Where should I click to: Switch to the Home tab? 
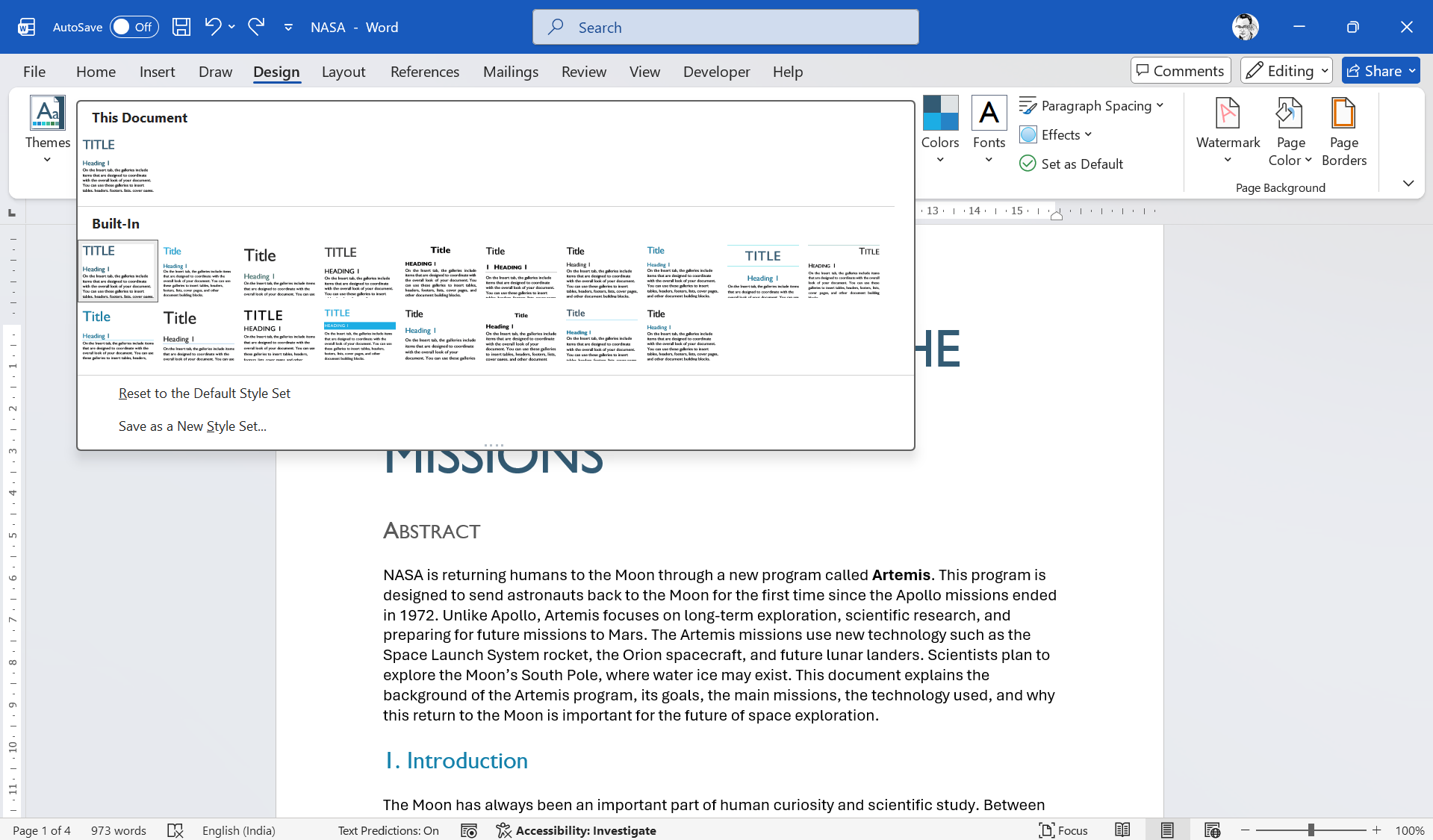[96, 72]
